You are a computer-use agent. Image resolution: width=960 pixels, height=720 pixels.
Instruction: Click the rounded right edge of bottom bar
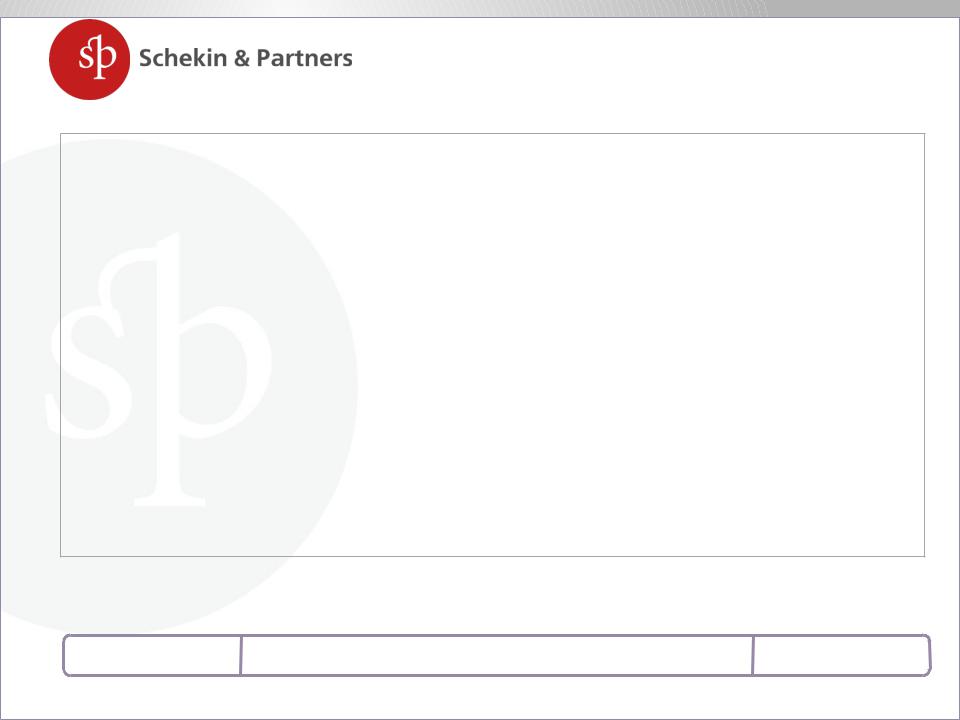[928, 656]
